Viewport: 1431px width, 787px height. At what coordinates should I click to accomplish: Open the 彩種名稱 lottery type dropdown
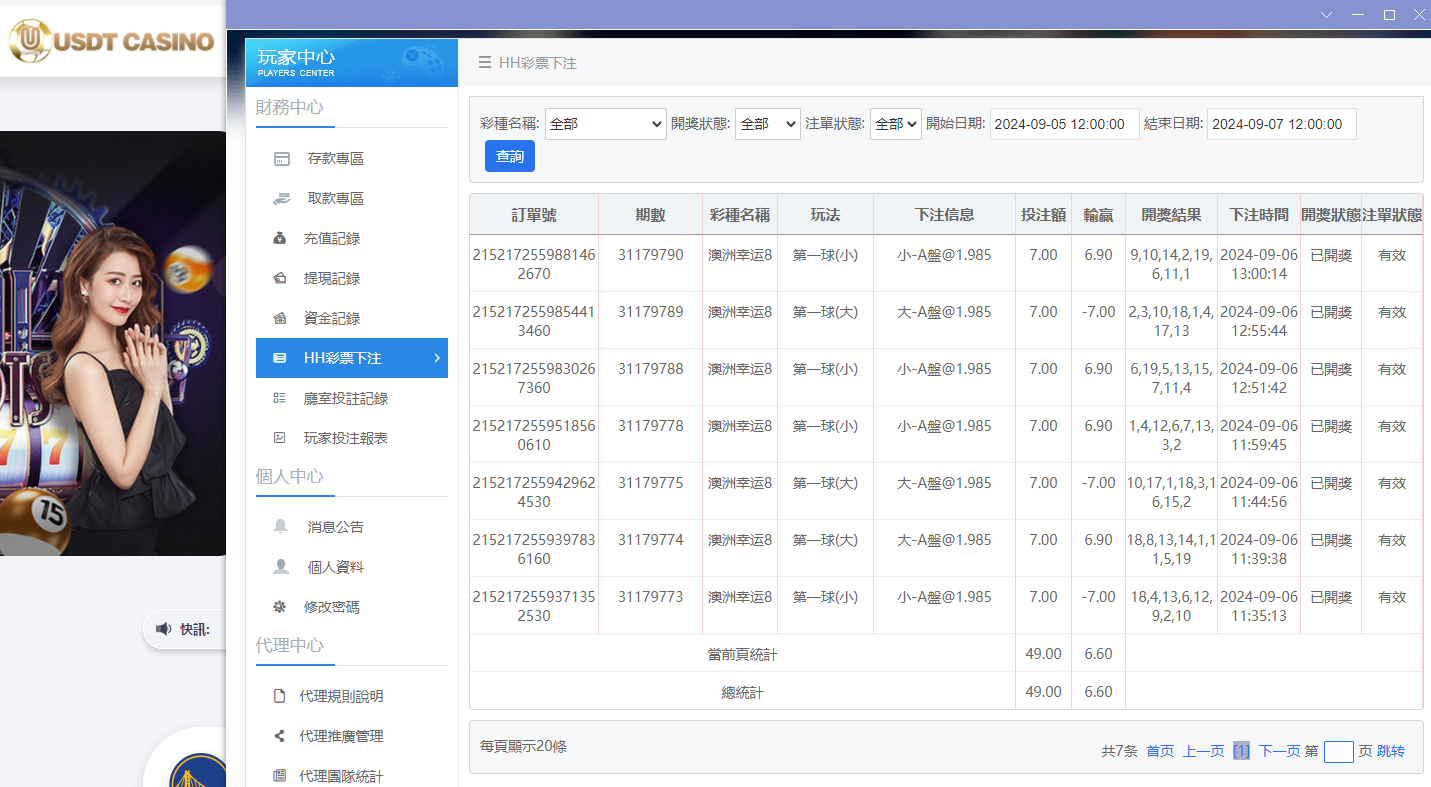[605, 124]
